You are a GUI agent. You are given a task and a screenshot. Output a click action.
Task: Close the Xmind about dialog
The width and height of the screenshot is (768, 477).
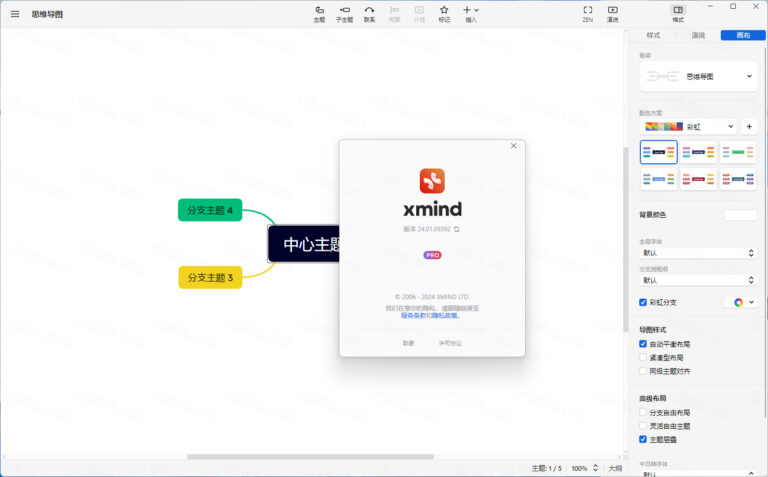tap(513, 145)
